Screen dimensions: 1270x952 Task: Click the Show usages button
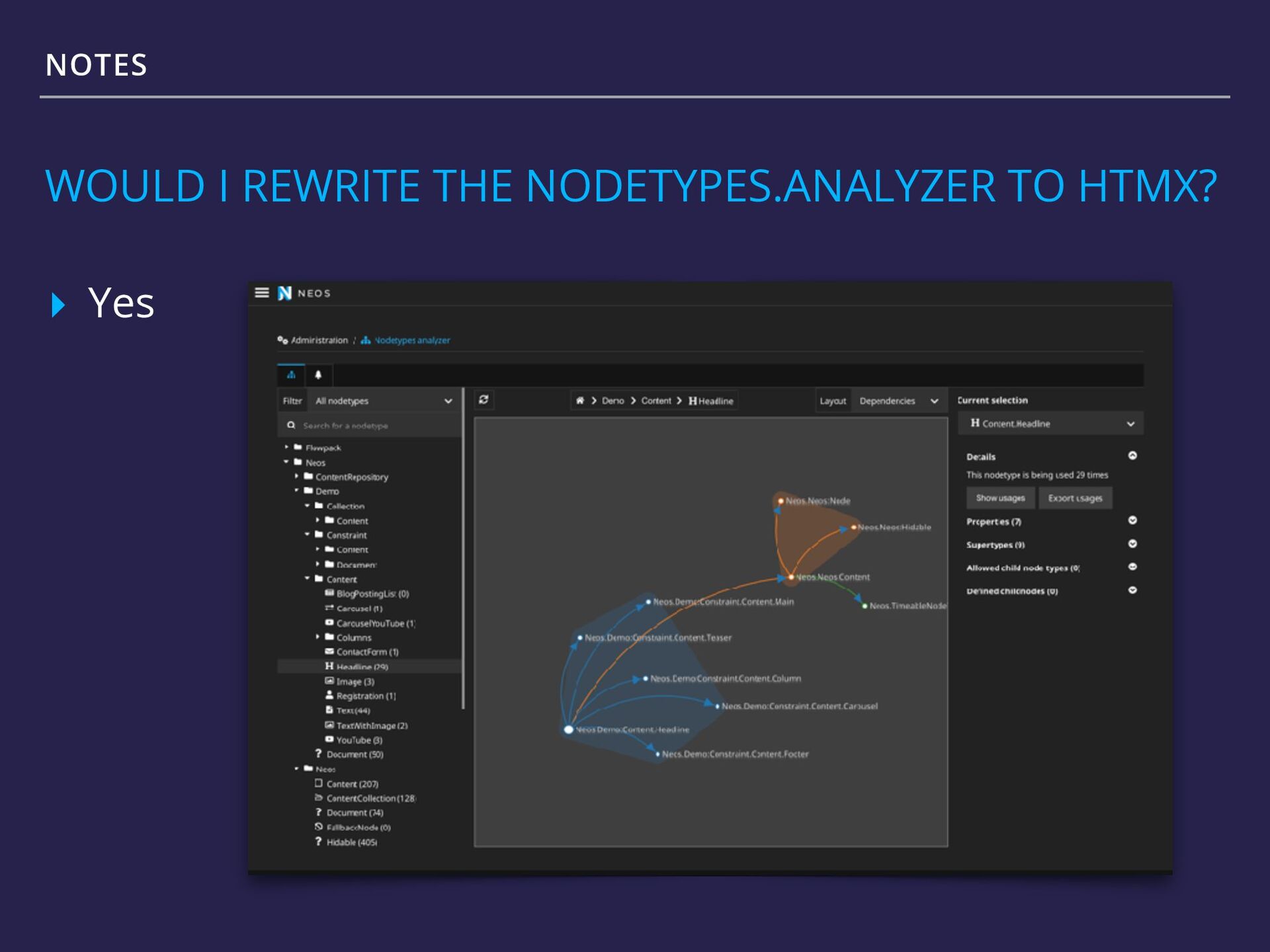click(x=1000, y=498)
